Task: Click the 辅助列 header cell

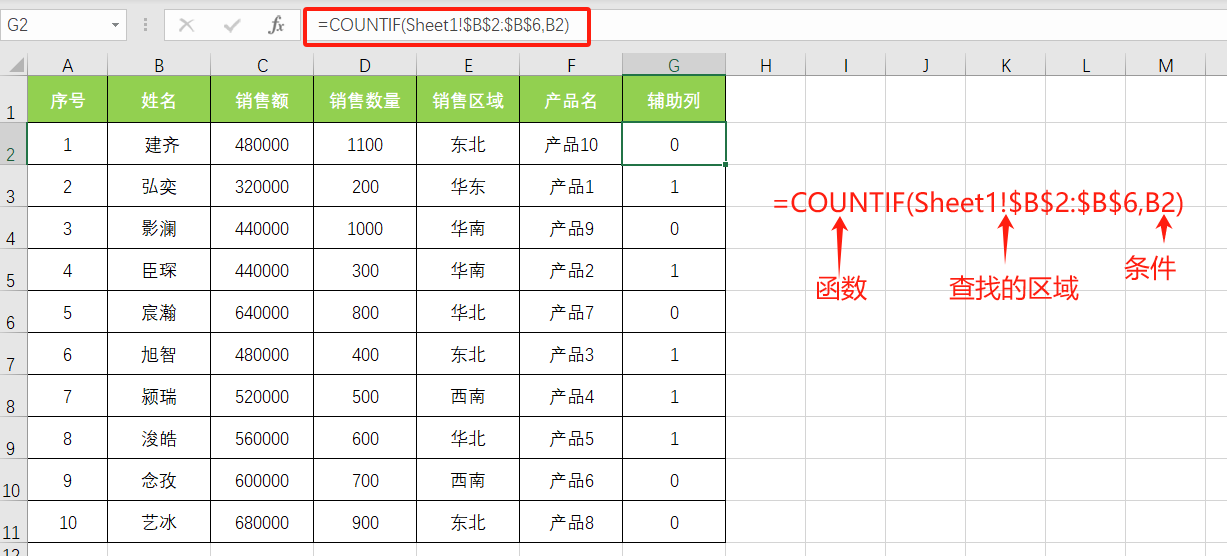Action: coord(674,100)
